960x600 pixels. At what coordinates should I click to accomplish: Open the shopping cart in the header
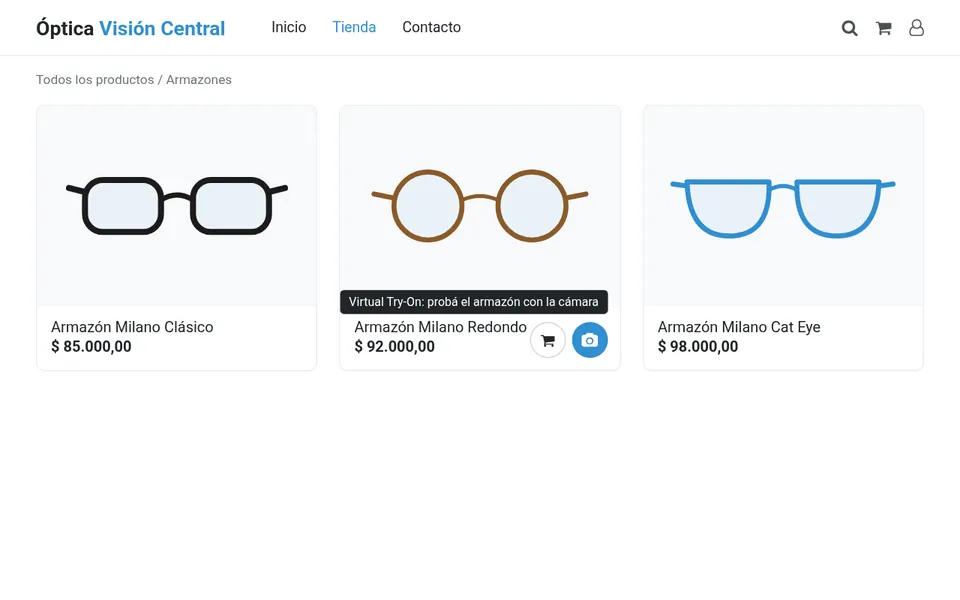[883, 28]
